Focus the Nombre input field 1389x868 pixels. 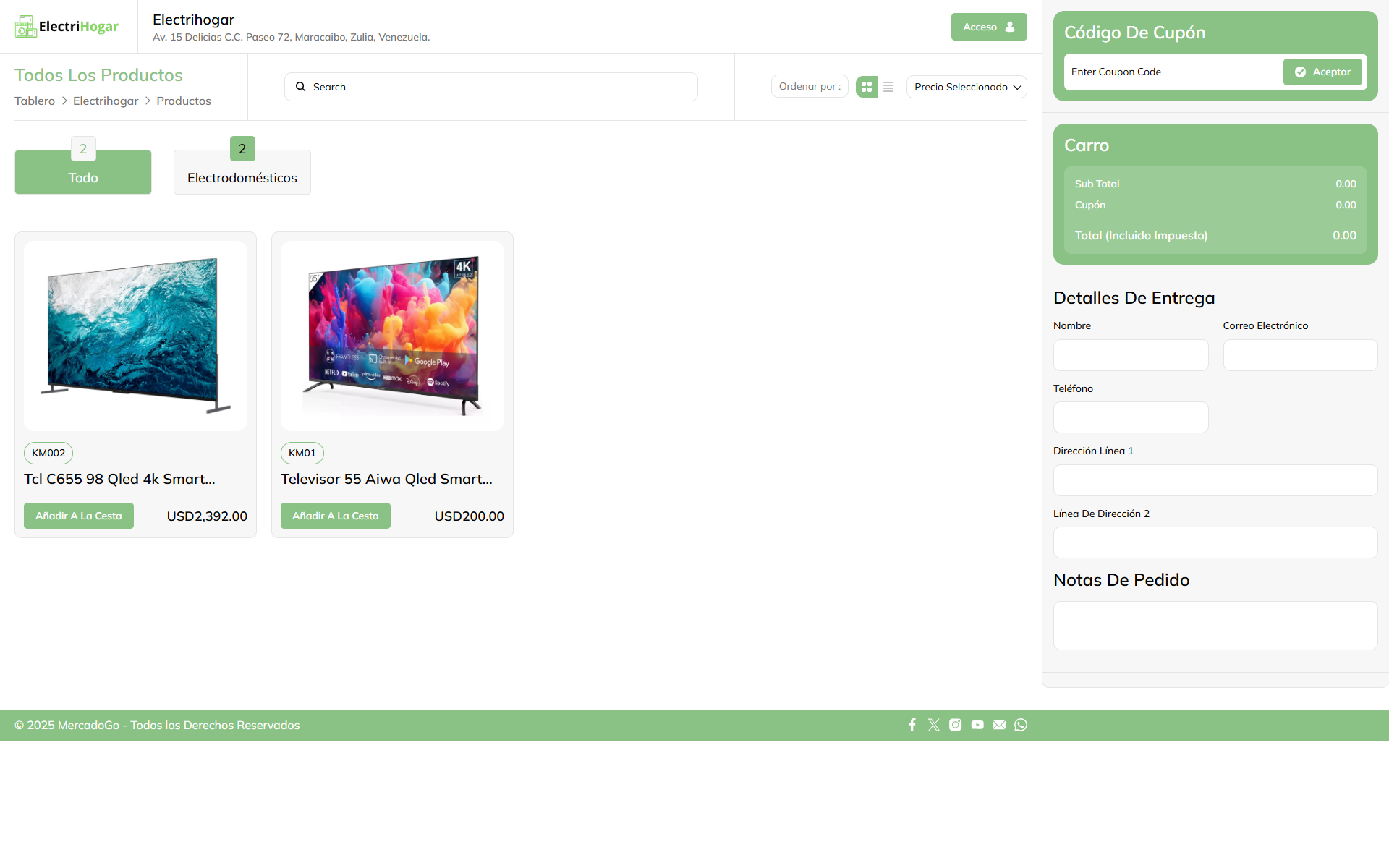pos(1131,355)
